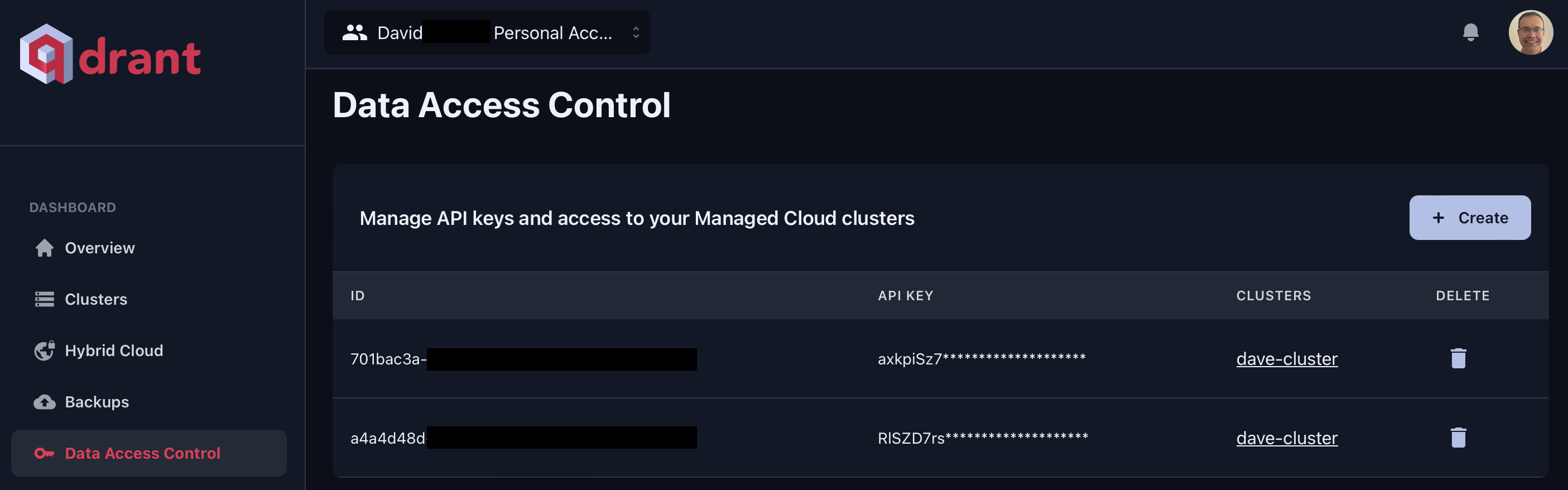Open the Personal Account switcher dropdown

point(487,32)
